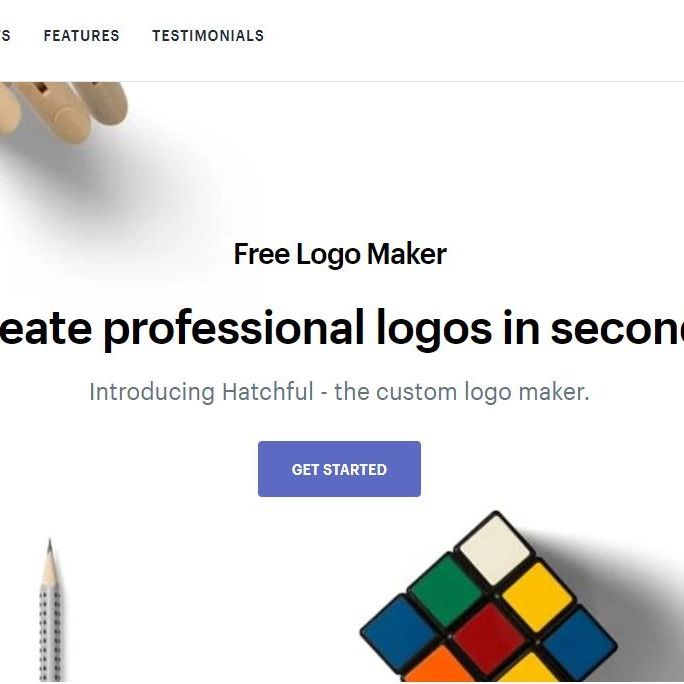The width and height of the screenshot is (684, 684).
Task: Pick the yellow square next to the white one
Action: [x=537, y=598]
